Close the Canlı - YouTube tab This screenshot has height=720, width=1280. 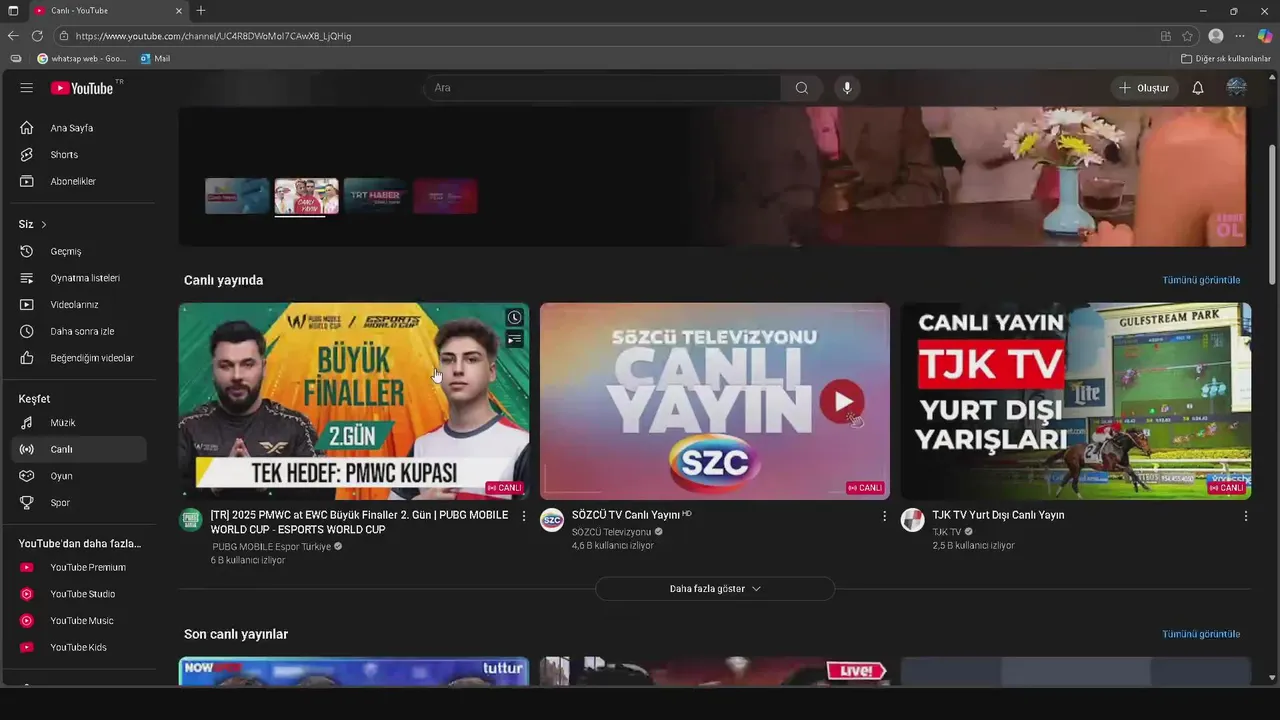(x=179, y=11)
